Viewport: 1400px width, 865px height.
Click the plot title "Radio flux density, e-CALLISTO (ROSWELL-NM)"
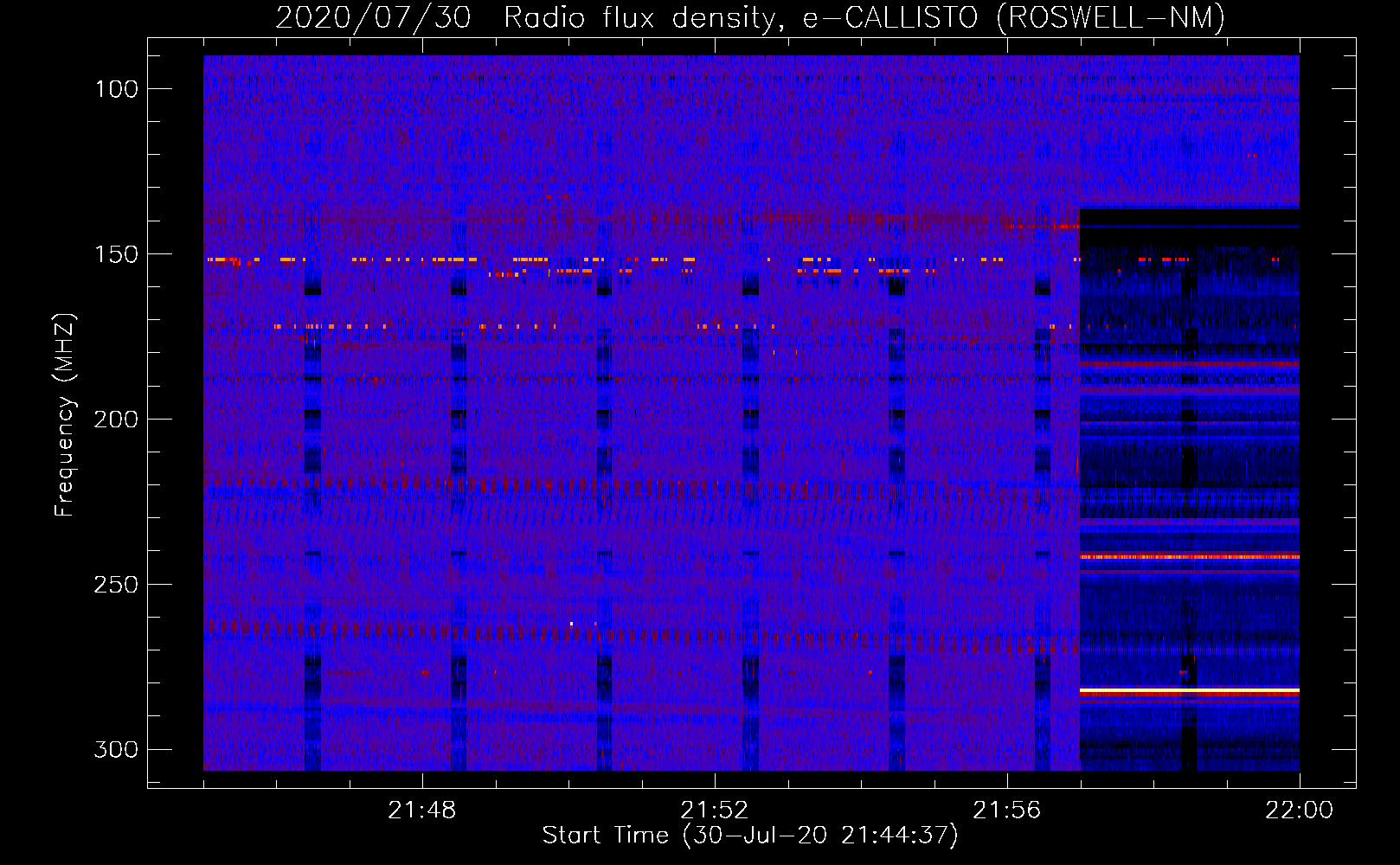(x=864, y=18)
